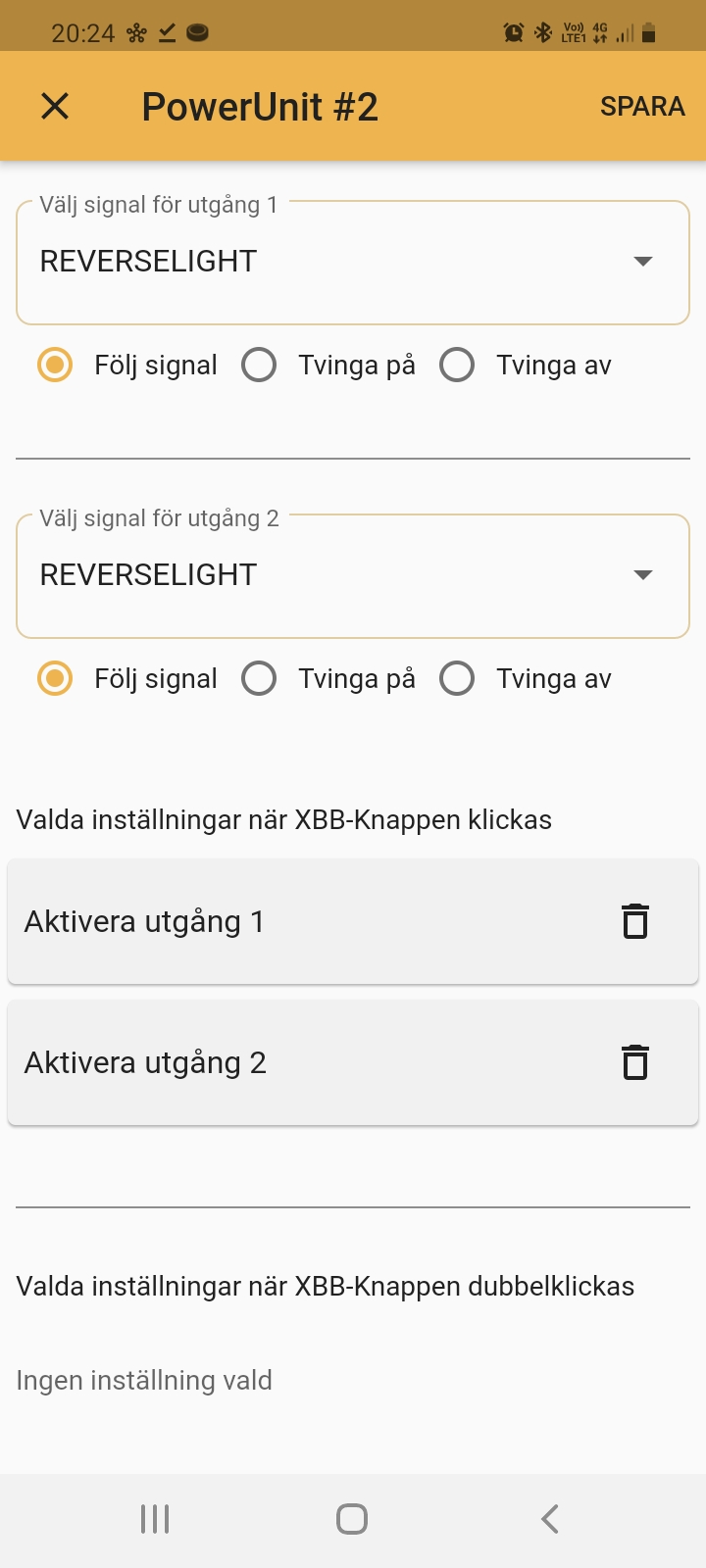Image resolution: width=706 pixels, height=1568 pixels.
Task: Tap the battery icon in status bar
Action: click(648, 32)
